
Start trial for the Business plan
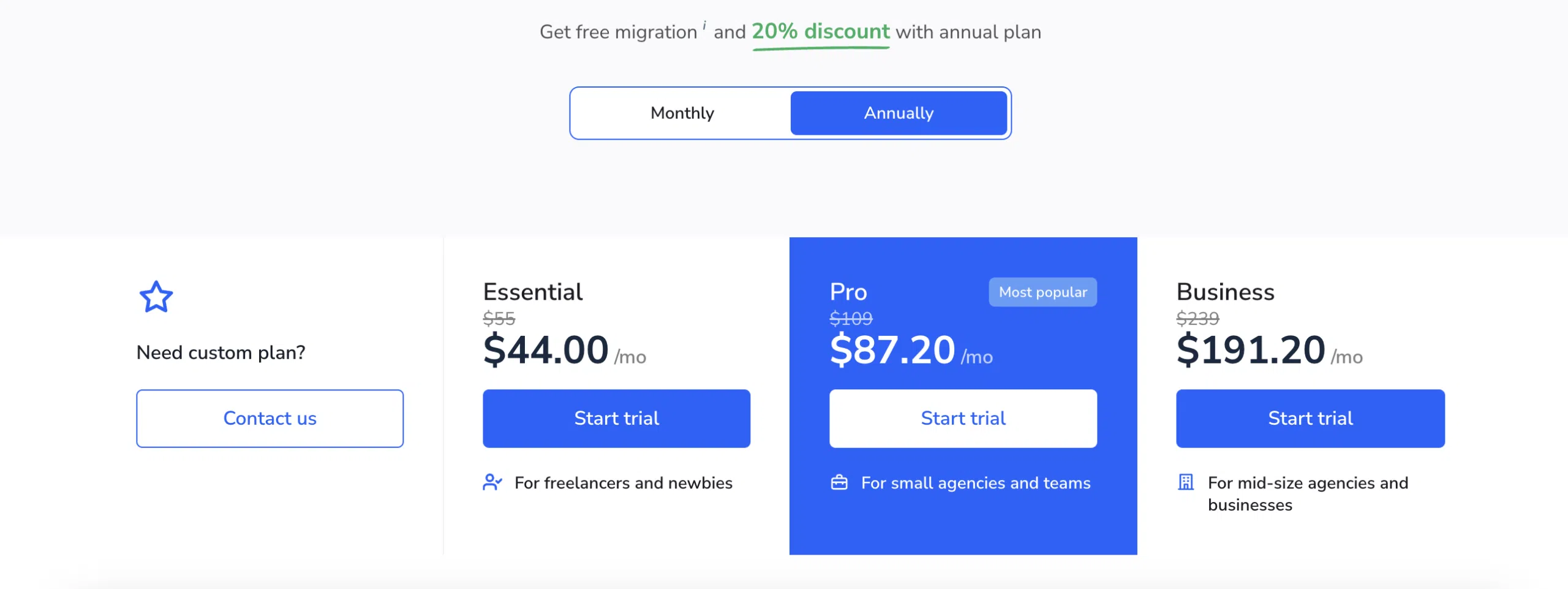[1310, 419]
